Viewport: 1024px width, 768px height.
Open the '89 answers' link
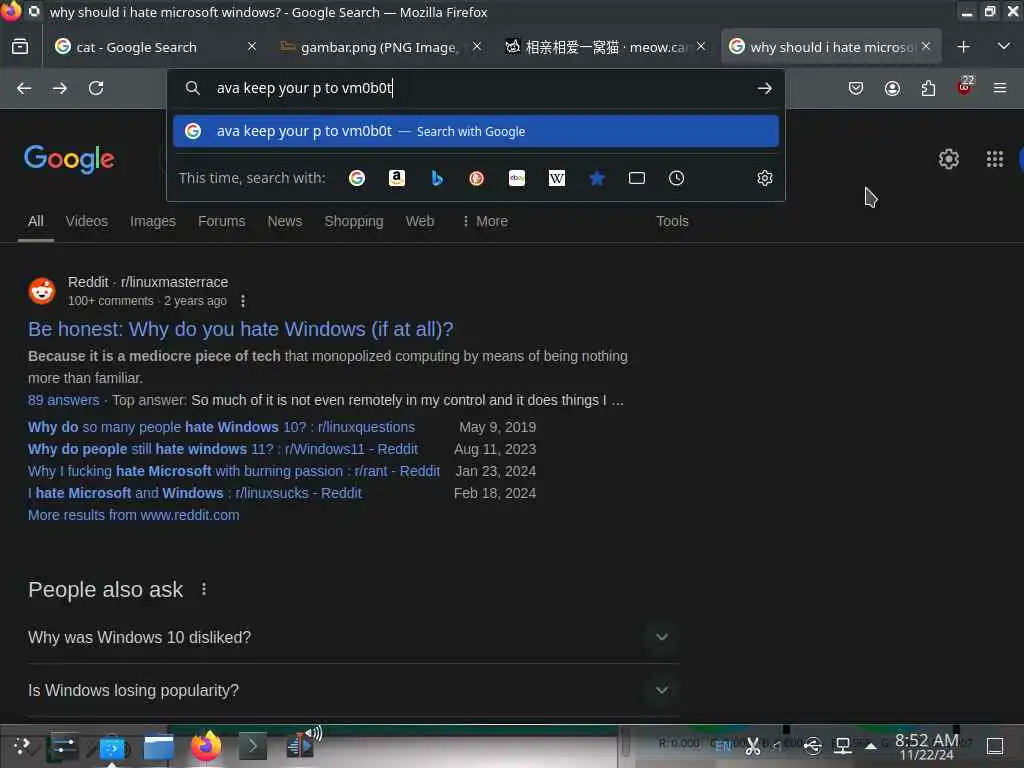(x=63, y=400)
